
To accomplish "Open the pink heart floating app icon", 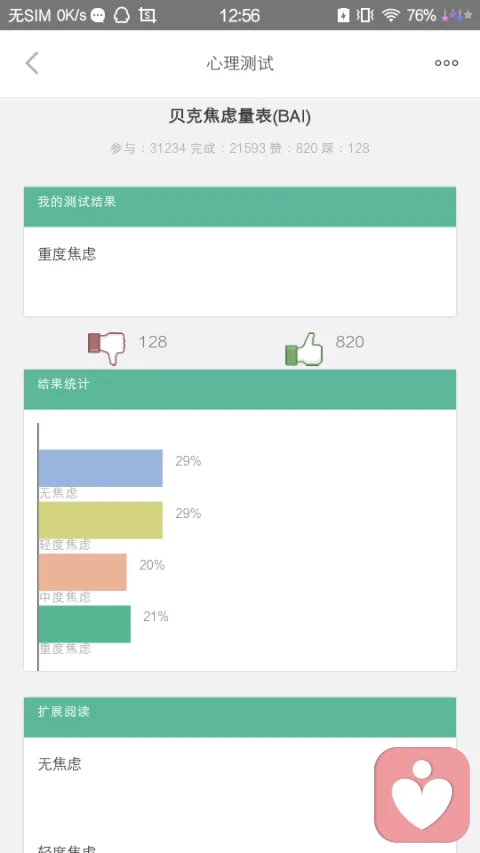I will pos(422,794).
